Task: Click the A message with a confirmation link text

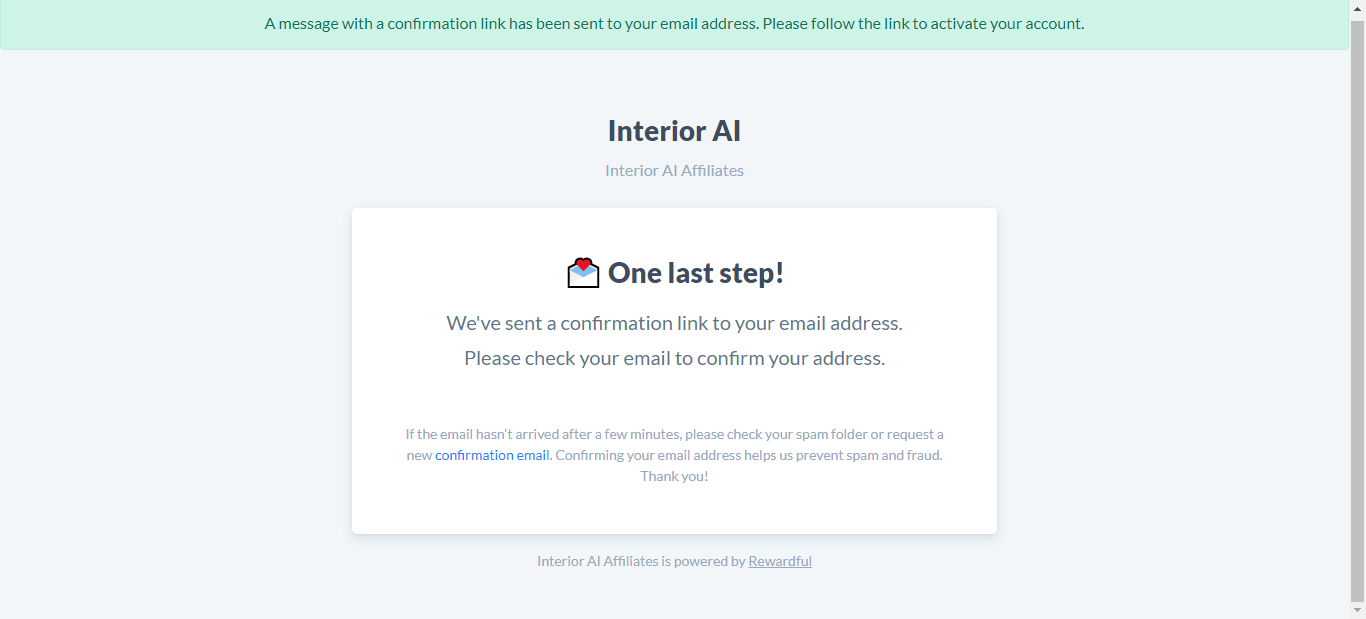Action: (x=510, y=24)
